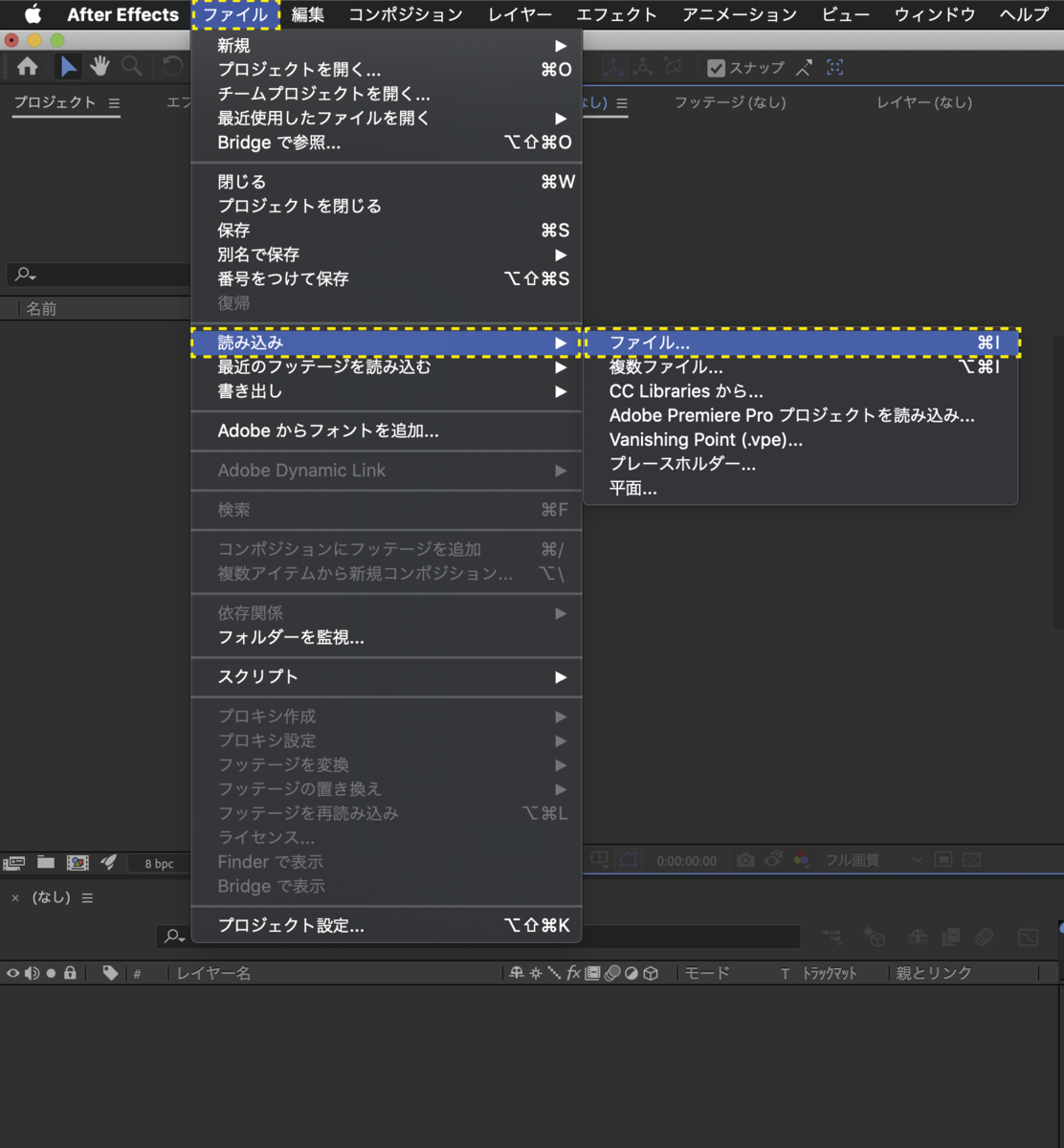Choose Vanishing Point (.vpe)... option

pos(801,440)
